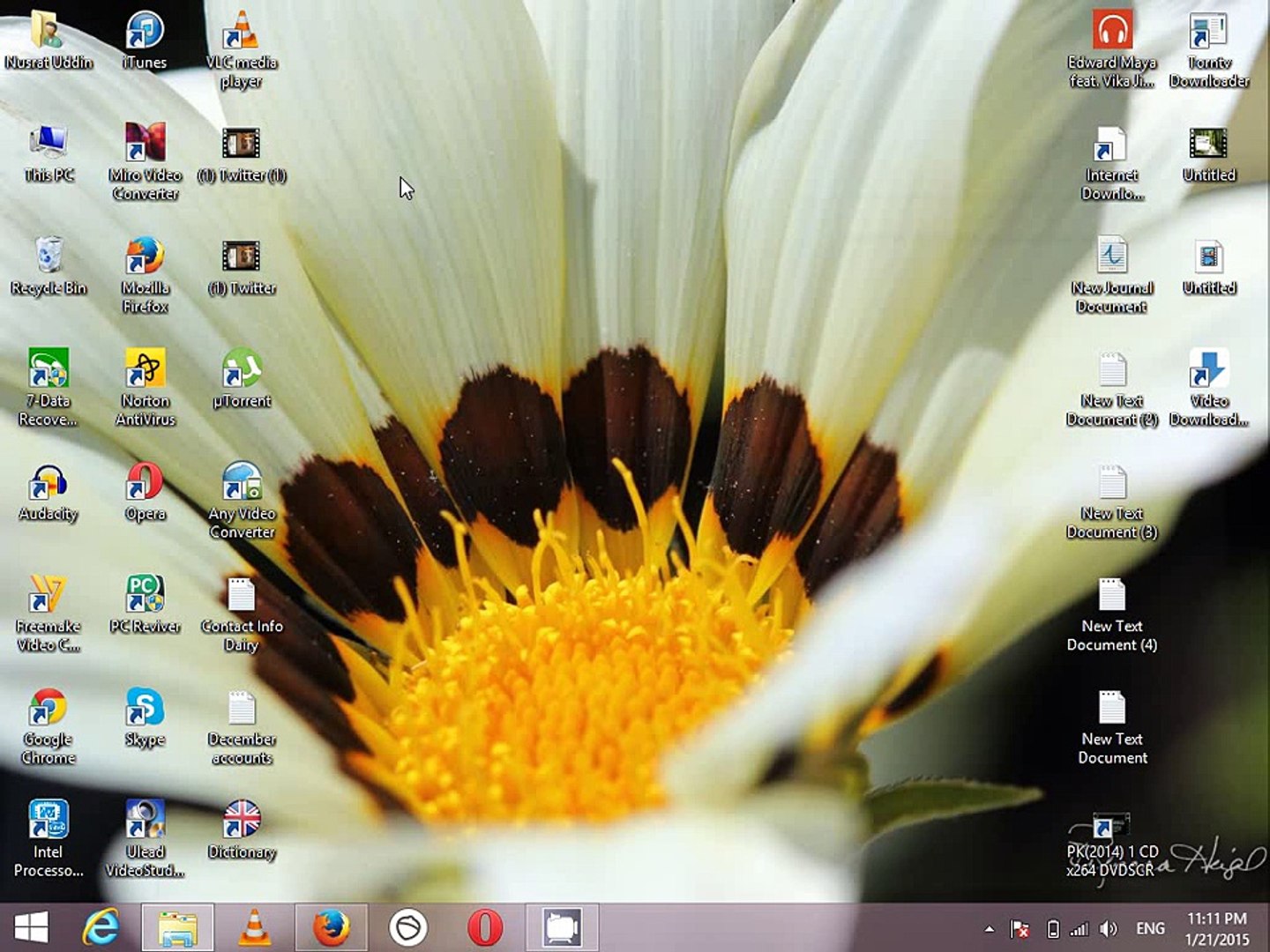The height and width of the screenshot is (952, 1270).
Task: Open the ENG input language switcher
Action: point(1150,929)
